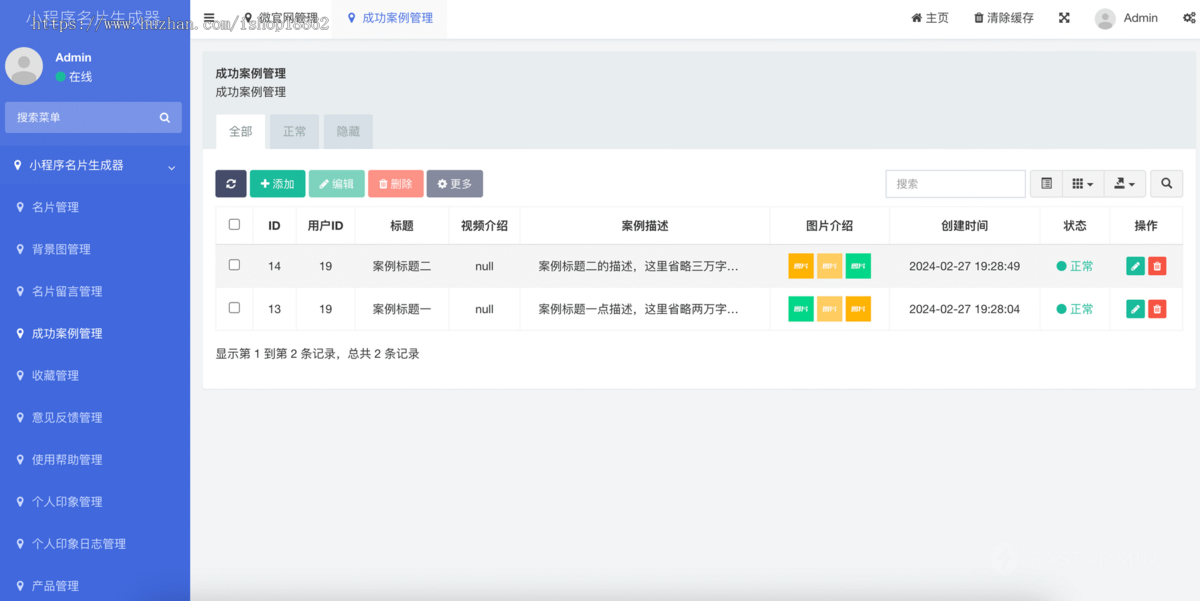Open the 更多 dropdown in the toolbar

point(455,183)
